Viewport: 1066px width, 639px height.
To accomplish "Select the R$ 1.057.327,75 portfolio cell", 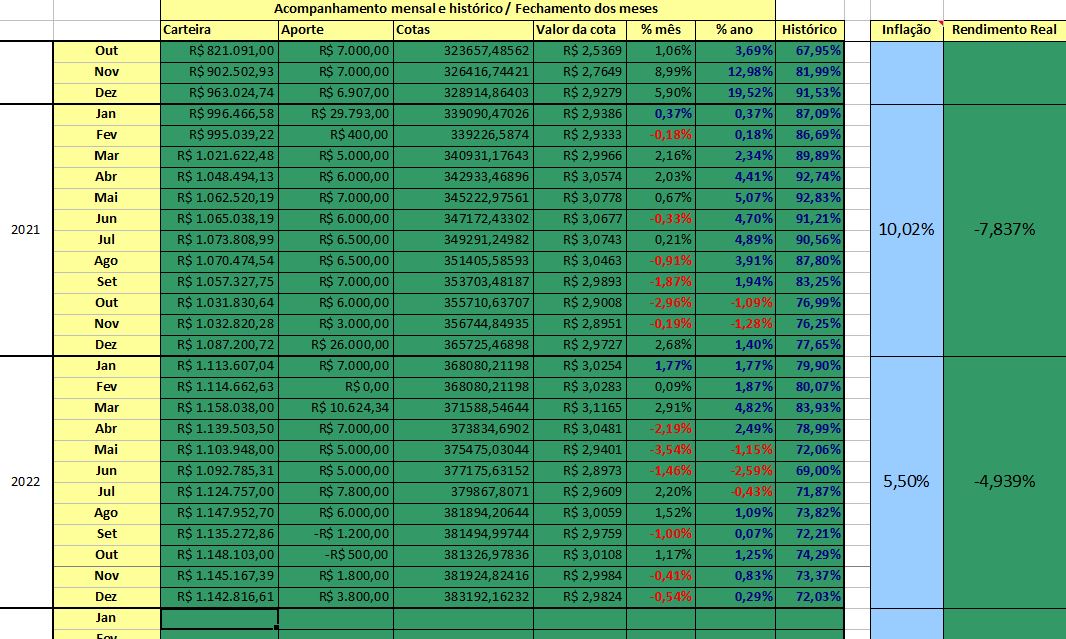I will [220, 282].
